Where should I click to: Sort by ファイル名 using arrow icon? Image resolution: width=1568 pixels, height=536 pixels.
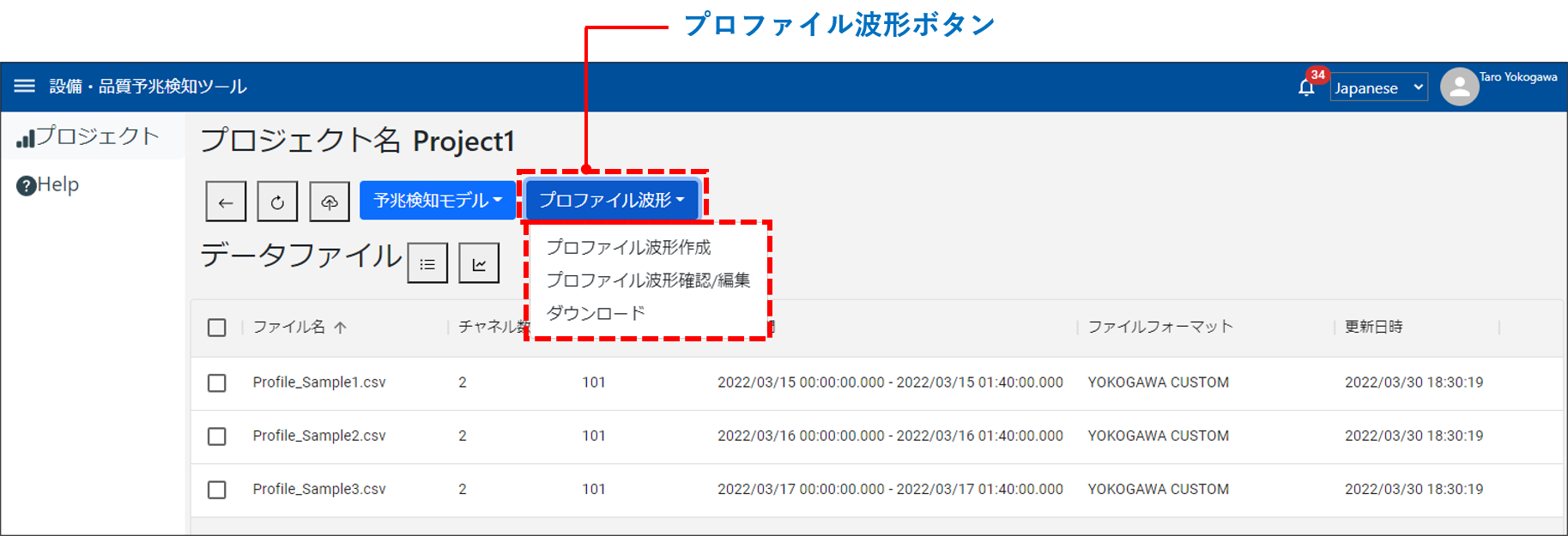340,327
